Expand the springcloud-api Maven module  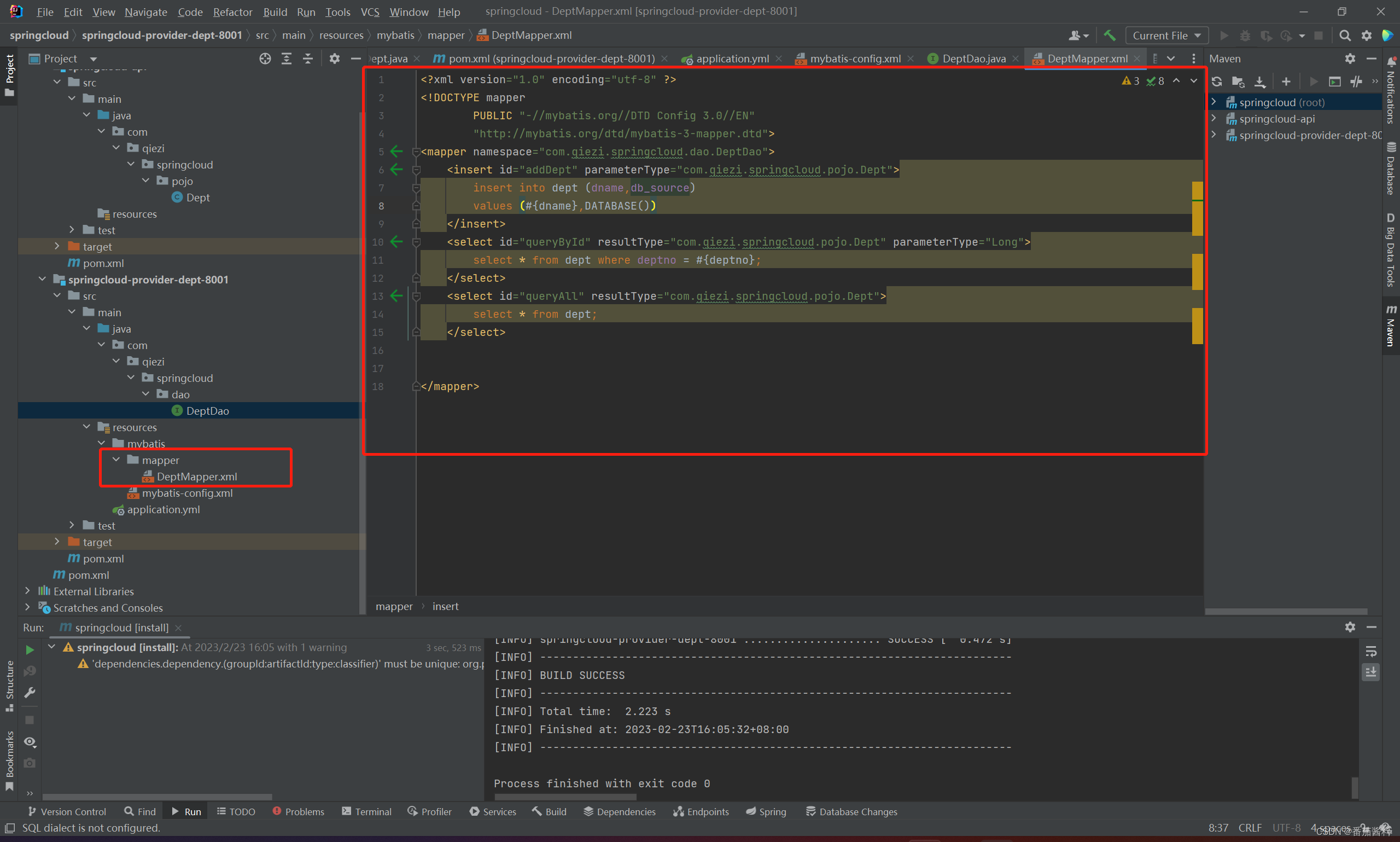pyautogui.click(x=1214, y=119)
